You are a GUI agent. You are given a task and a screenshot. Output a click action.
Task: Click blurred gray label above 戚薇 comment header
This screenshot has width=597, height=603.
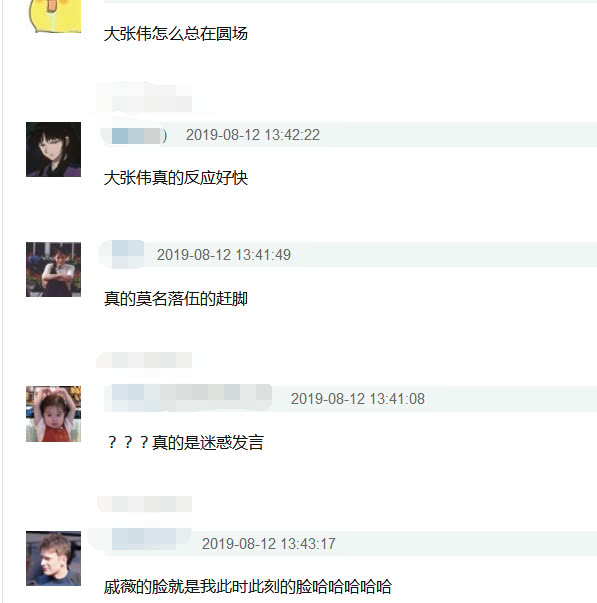pyautogui.click(x=145, y=504)
